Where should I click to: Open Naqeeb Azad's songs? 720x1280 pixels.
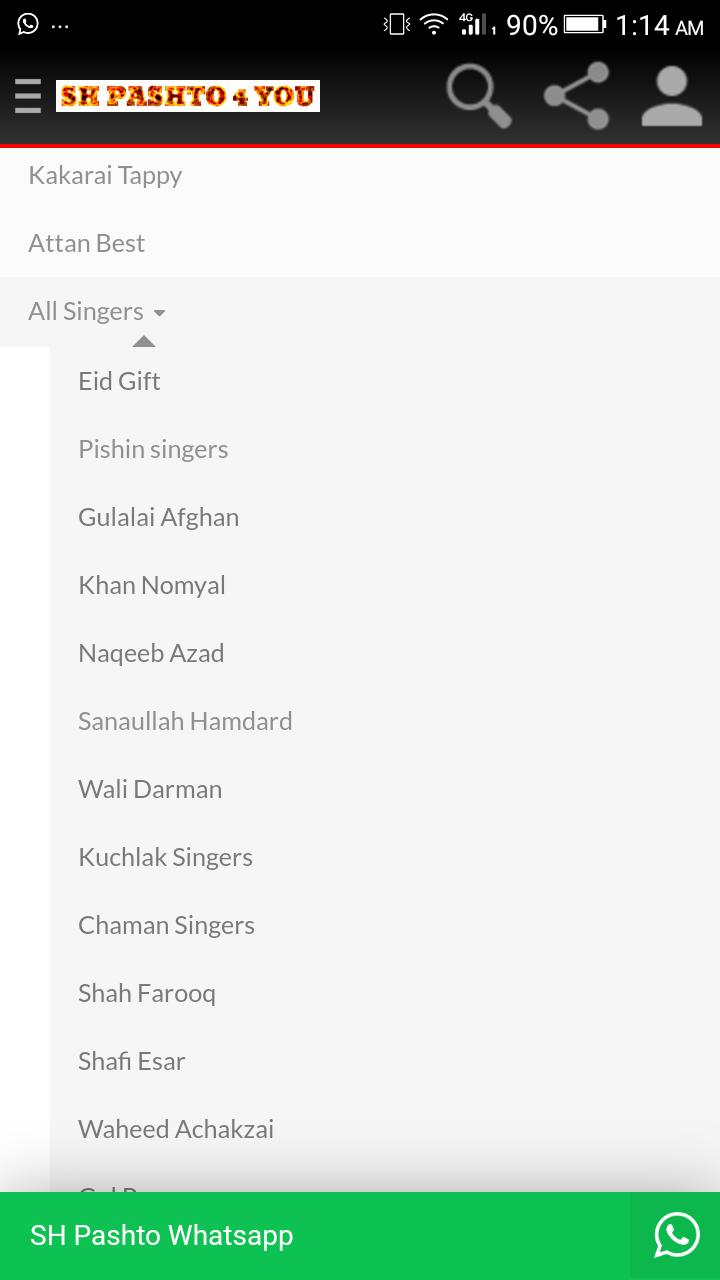coord(151,653)
